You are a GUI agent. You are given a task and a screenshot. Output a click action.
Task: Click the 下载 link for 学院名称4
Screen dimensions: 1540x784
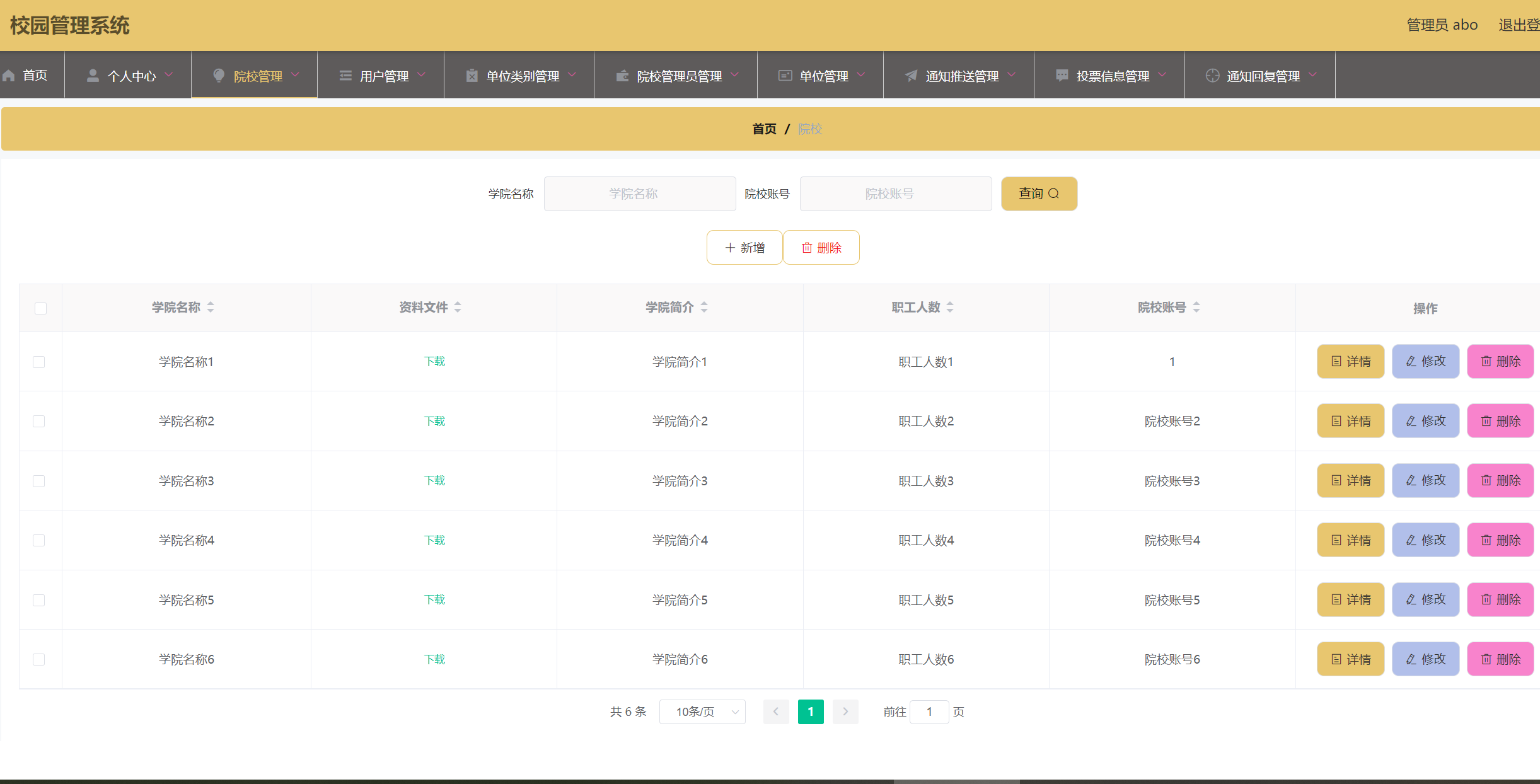pyautogui.click(x=434, y=540)
